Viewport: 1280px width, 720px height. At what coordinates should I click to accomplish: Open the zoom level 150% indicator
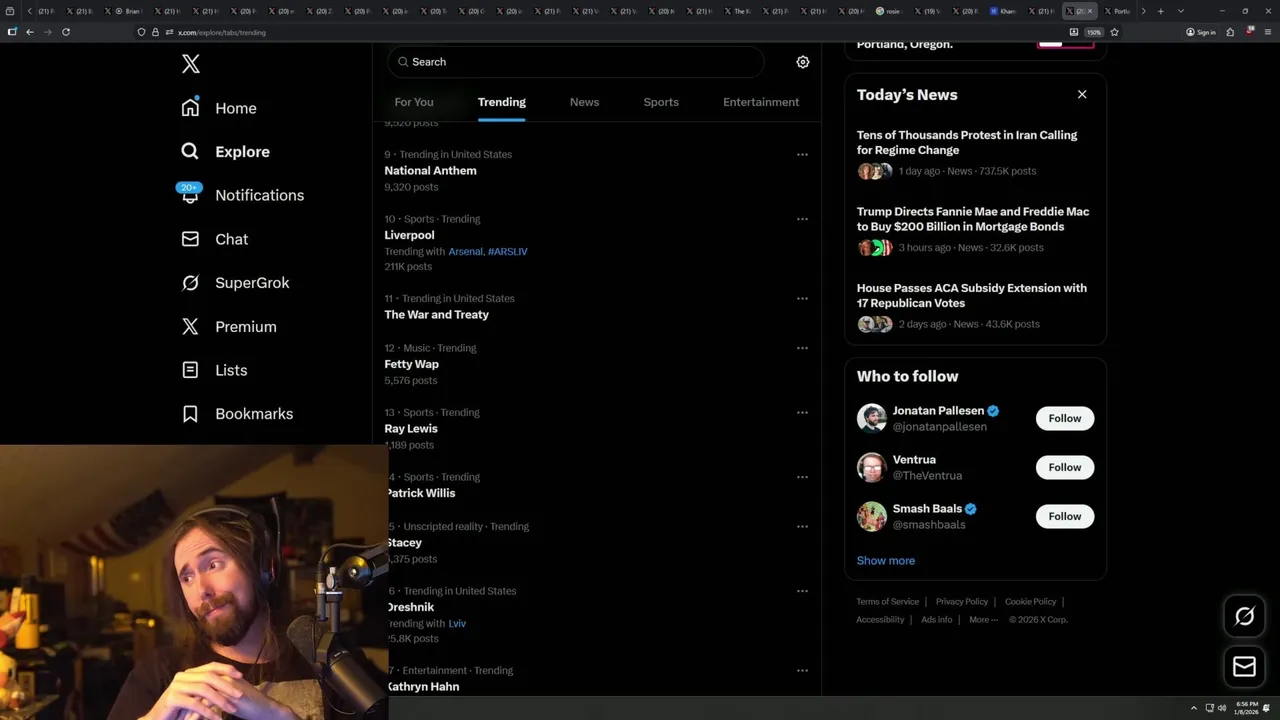(1094, 32)
